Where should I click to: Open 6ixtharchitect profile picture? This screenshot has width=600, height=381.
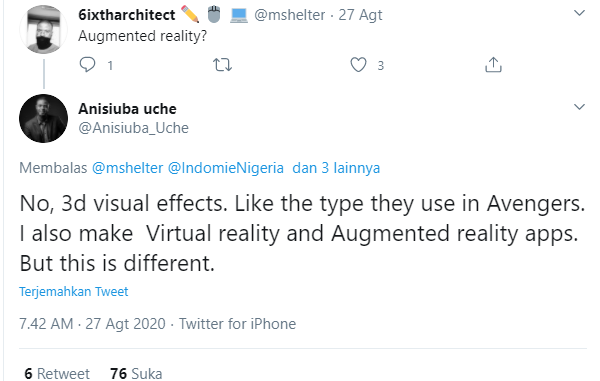pos(43,29)
